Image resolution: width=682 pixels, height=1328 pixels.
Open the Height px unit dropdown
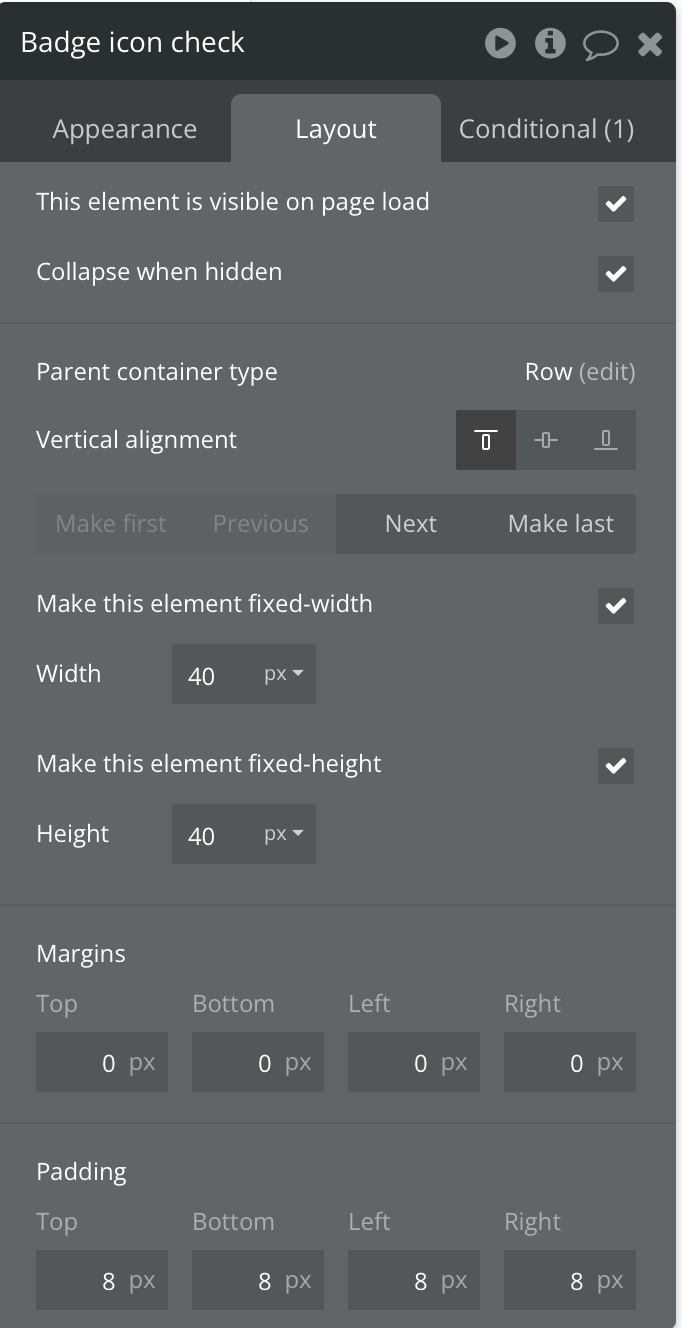(283, 834)
